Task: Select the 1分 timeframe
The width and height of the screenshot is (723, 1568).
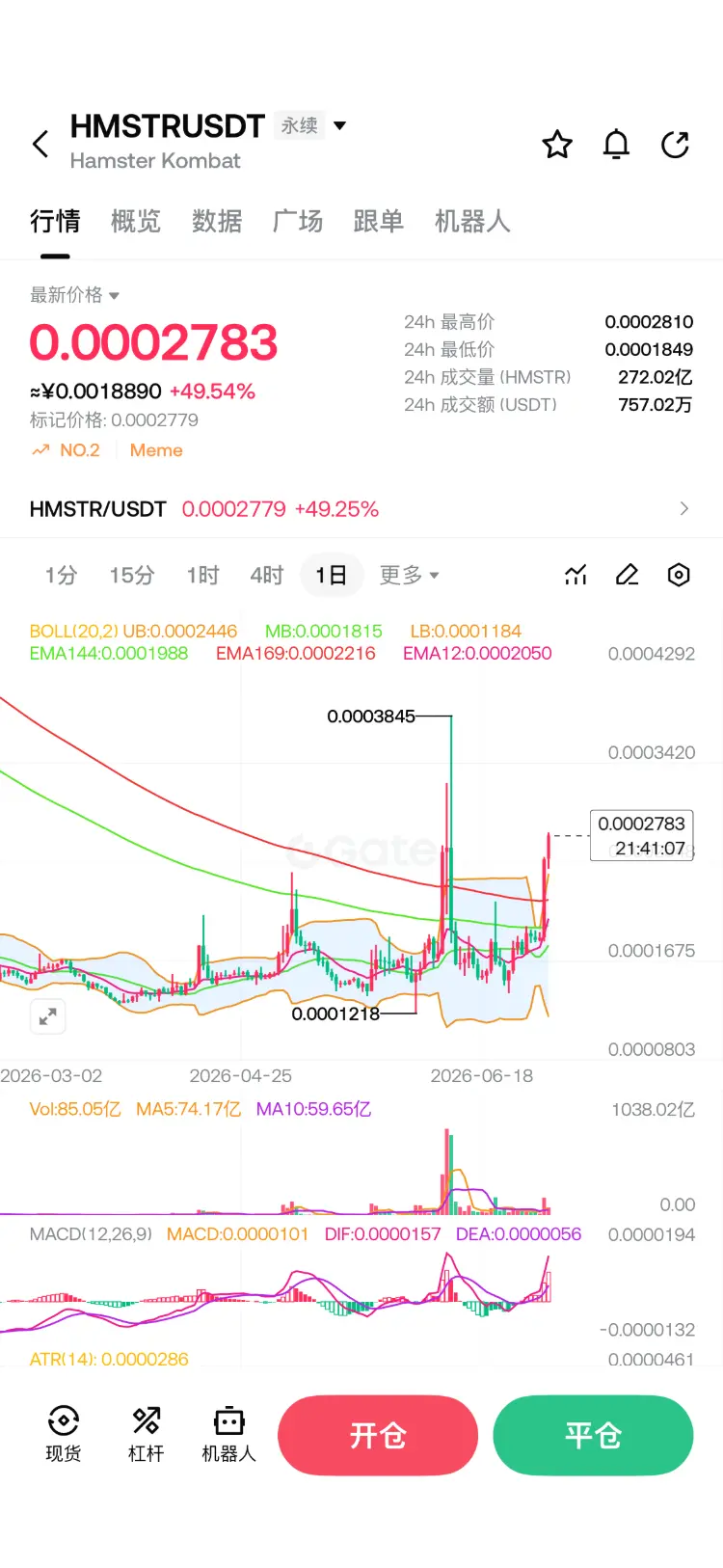Action: click(x=61, y=576)
